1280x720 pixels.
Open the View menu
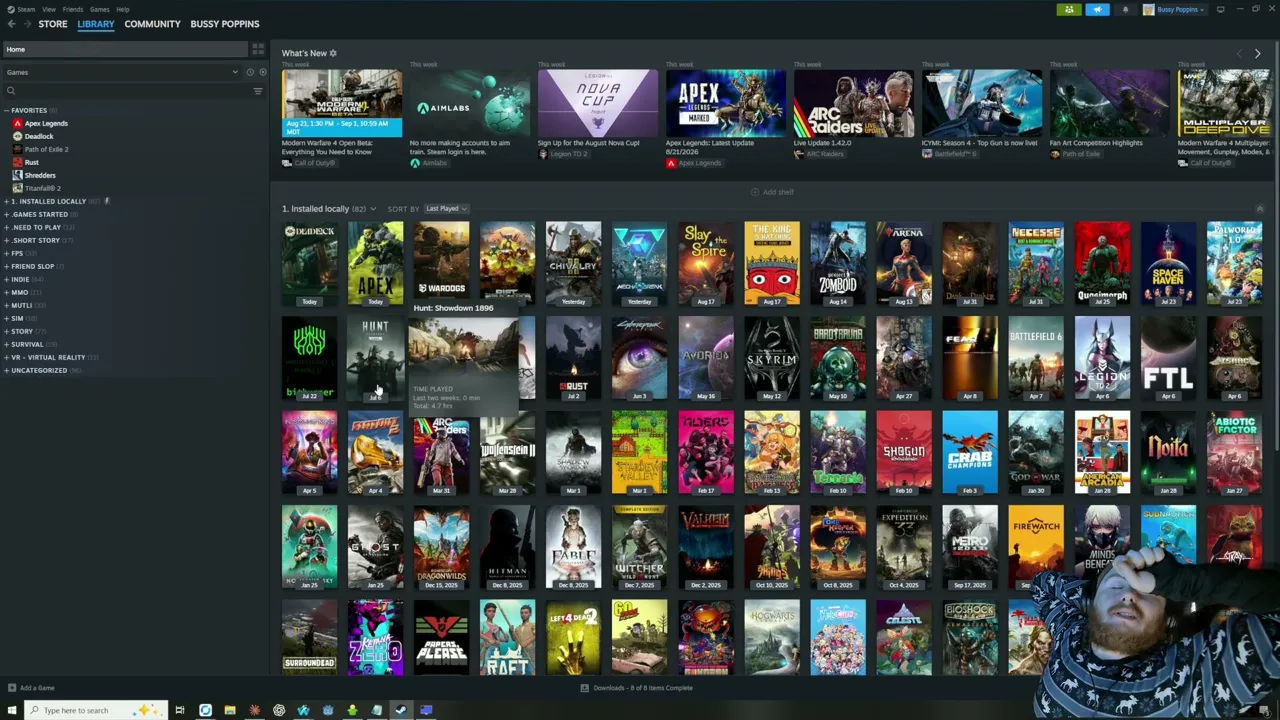[x=49, y=9]
